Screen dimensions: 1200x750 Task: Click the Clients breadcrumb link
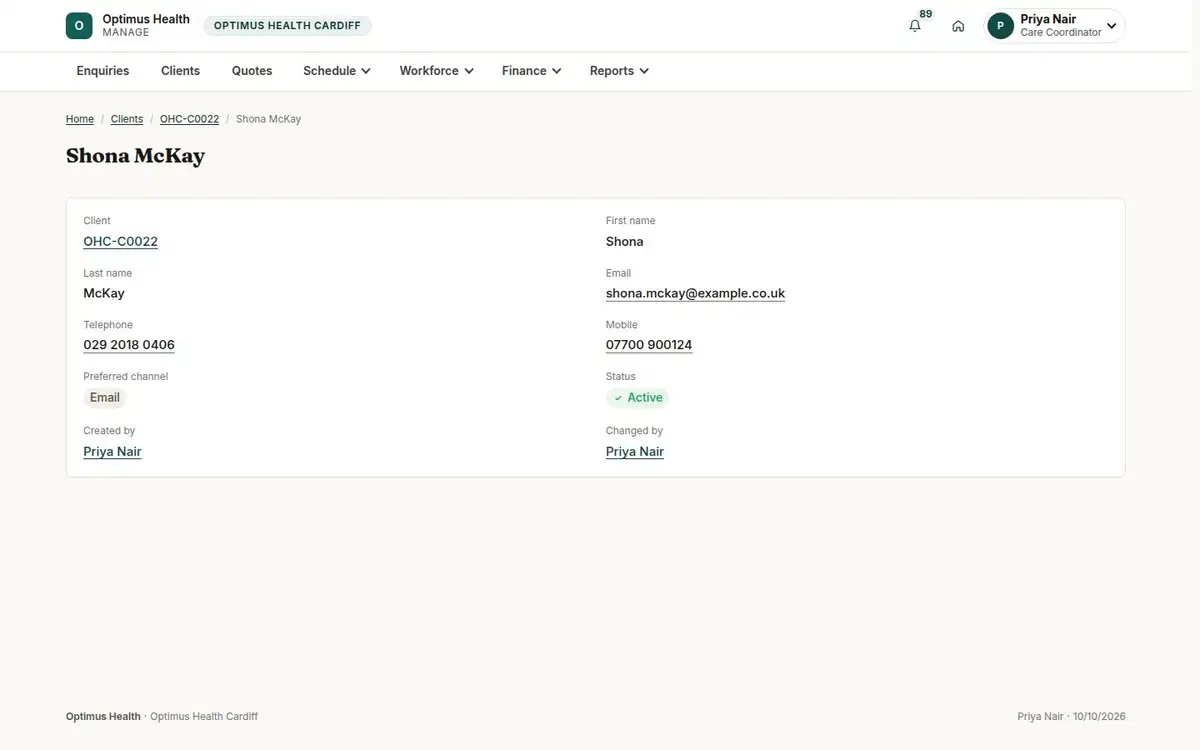[x=127, y=119]
